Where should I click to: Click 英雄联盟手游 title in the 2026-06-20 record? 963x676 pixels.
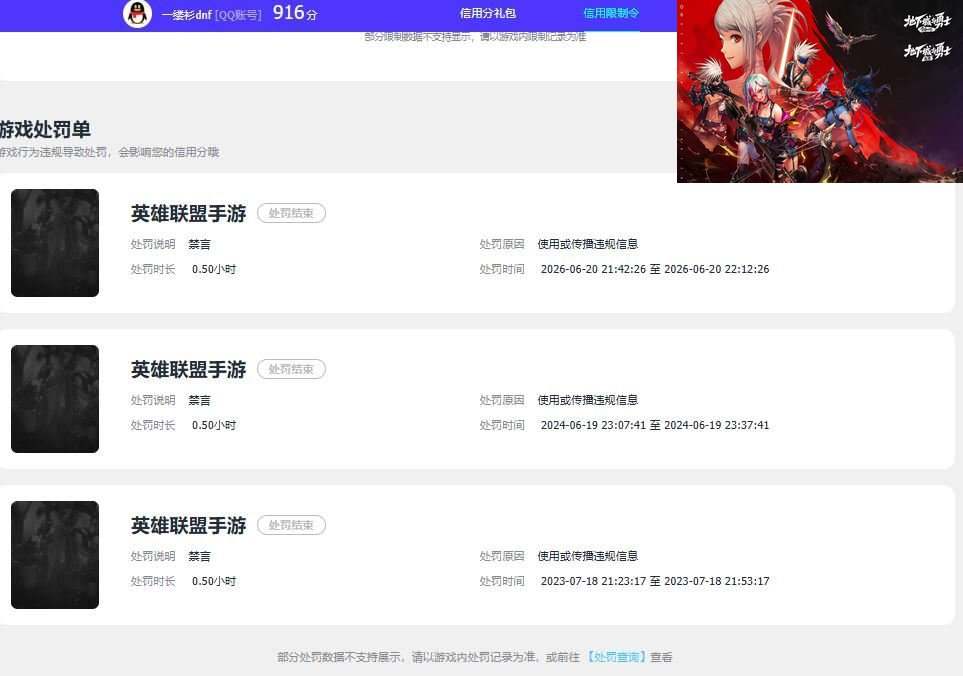pos(189,214)
